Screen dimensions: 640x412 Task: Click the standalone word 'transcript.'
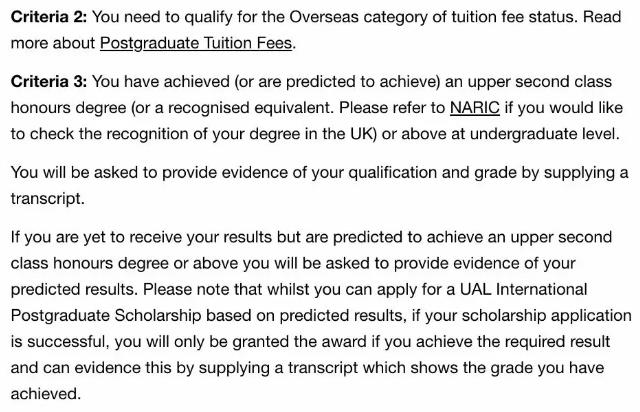(48, 199)
